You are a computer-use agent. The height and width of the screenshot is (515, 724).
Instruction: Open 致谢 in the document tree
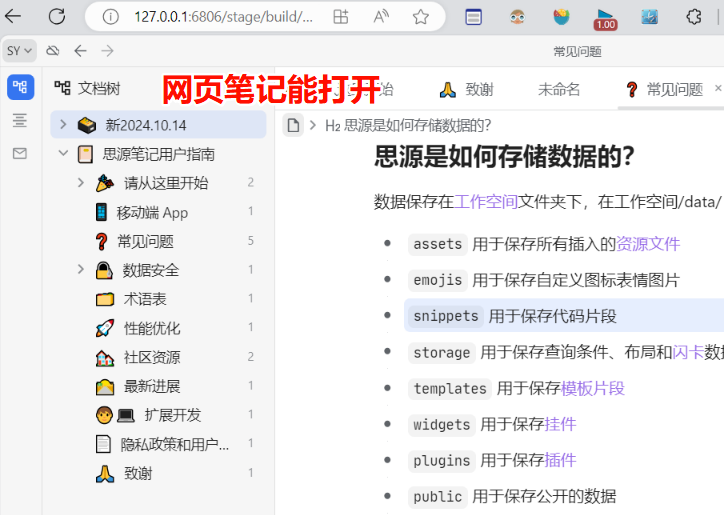(138, 473)
